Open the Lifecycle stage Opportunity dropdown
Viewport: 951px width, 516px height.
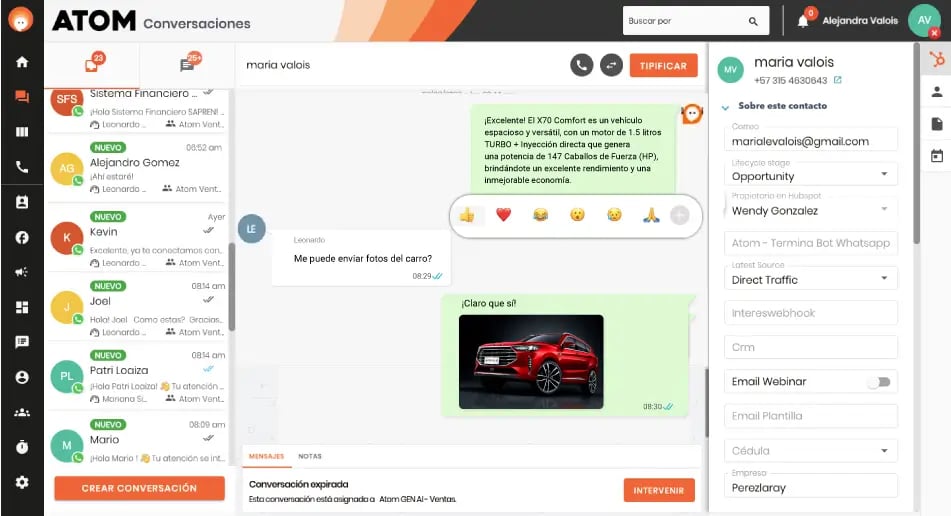pyautogui.click(x=810, y=176)
